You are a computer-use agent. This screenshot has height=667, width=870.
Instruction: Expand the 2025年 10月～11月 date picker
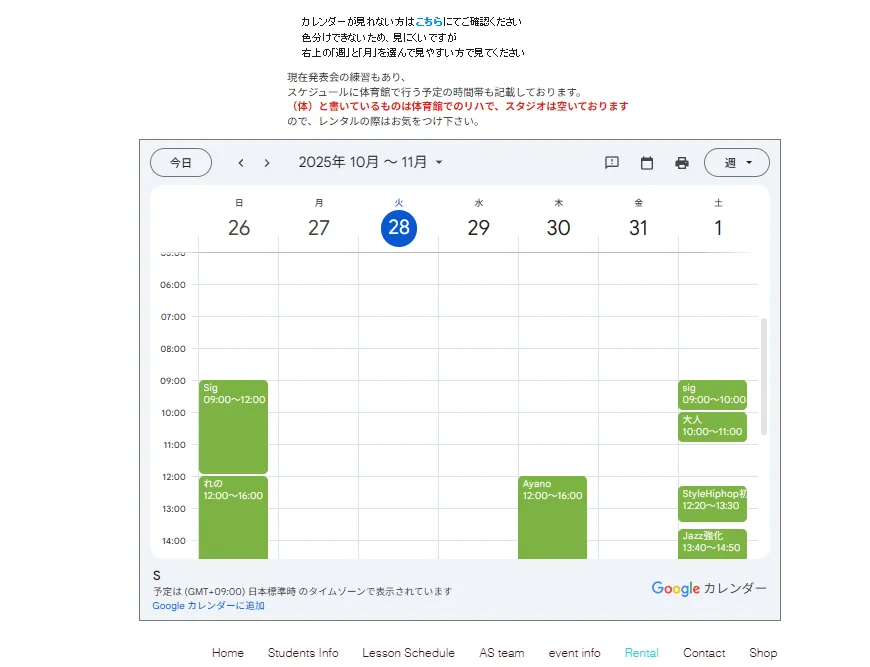(x=370, y=162)
